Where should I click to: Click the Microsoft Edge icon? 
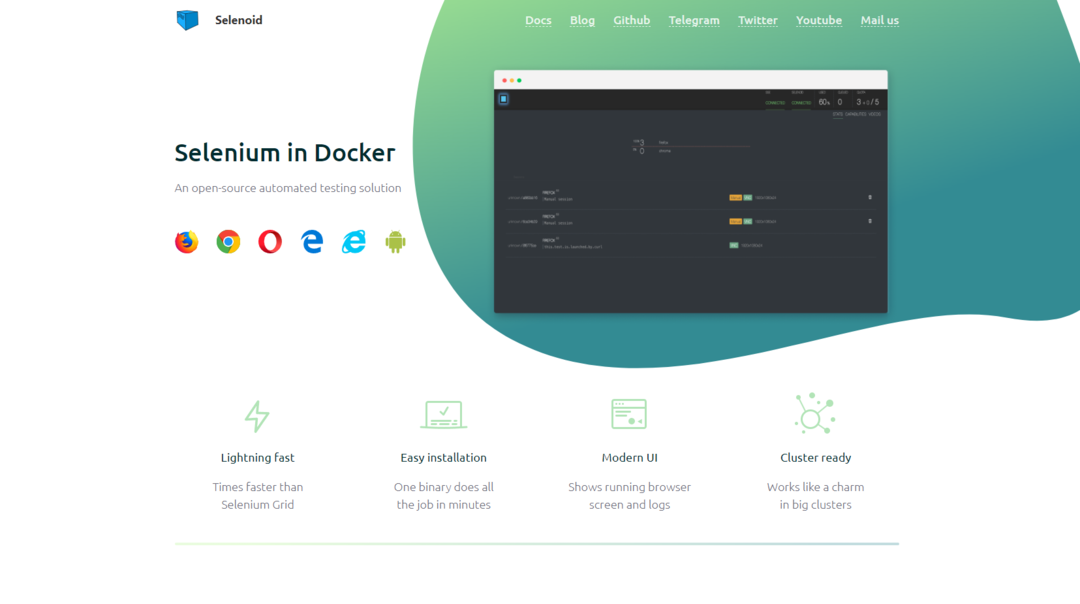(x=312, y=242)
